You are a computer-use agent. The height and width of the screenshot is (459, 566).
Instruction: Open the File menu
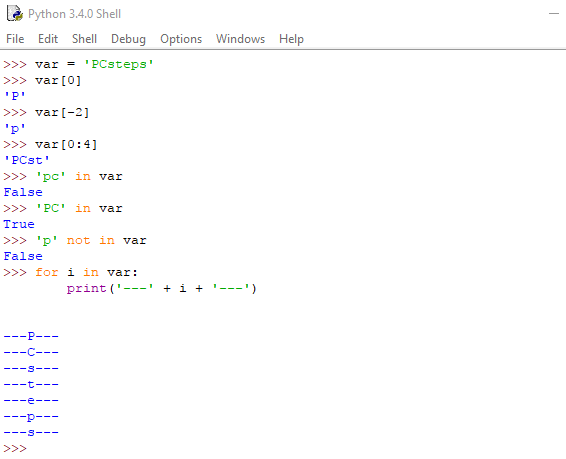click(15, 39)
